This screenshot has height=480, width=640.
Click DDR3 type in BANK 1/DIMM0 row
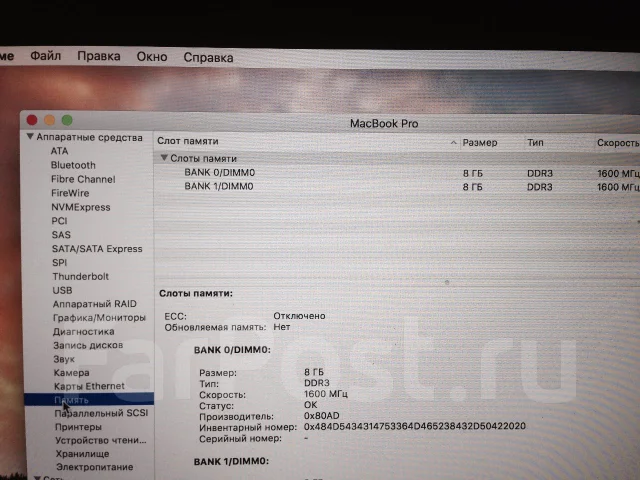(540, 187)
